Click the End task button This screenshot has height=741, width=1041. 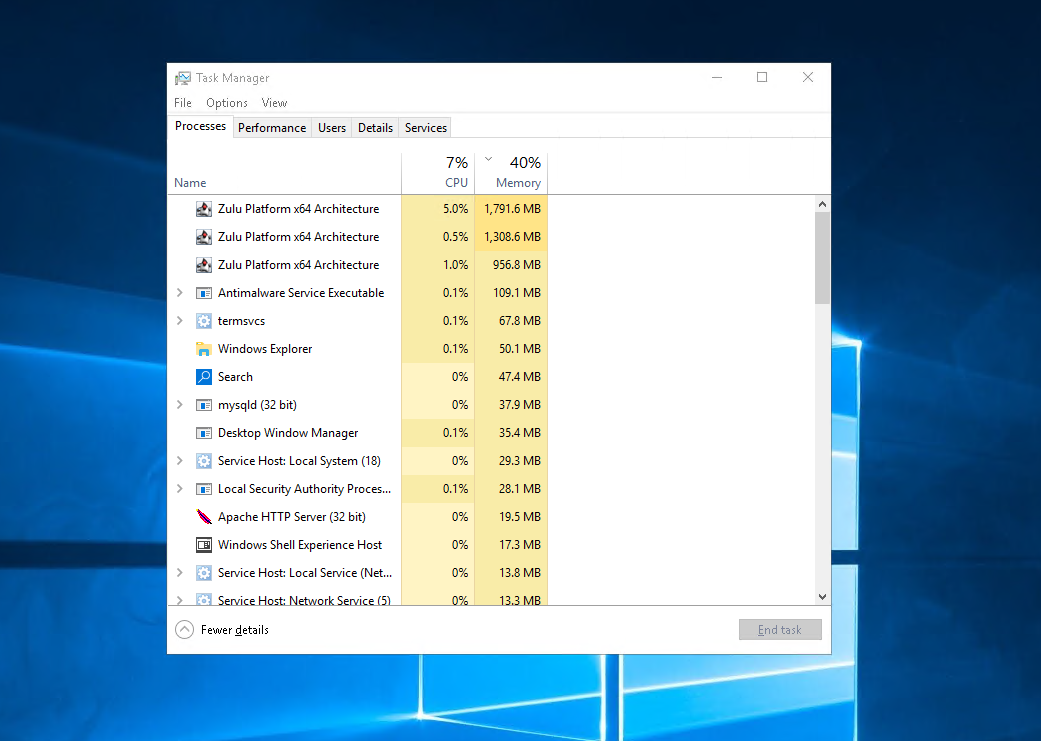[780, 629]
